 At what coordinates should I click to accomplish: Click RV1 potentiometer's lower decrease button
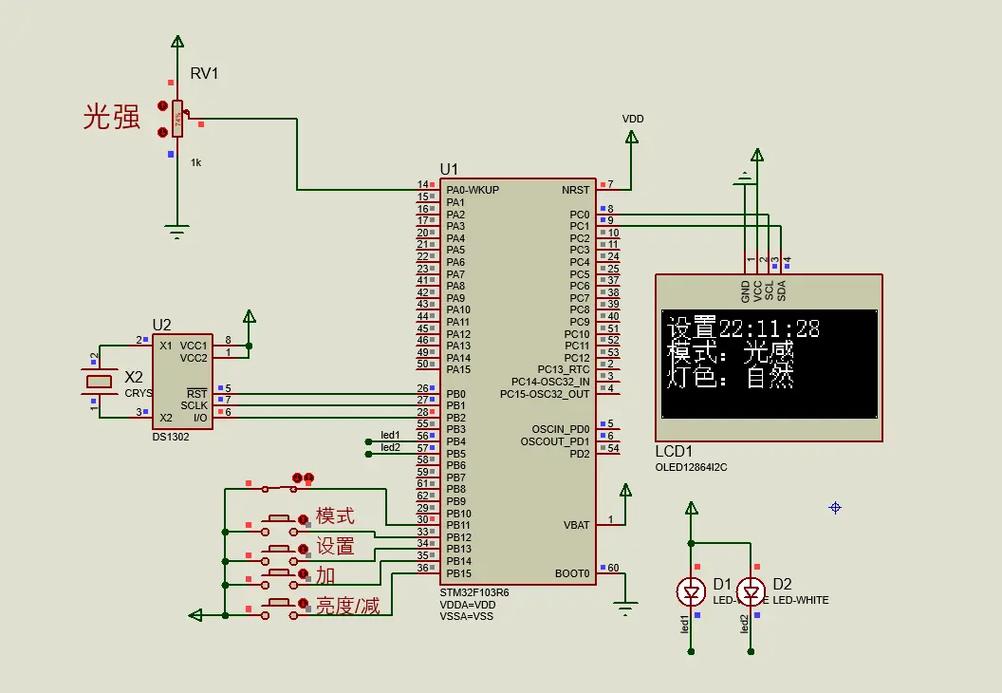pos(162,132)
